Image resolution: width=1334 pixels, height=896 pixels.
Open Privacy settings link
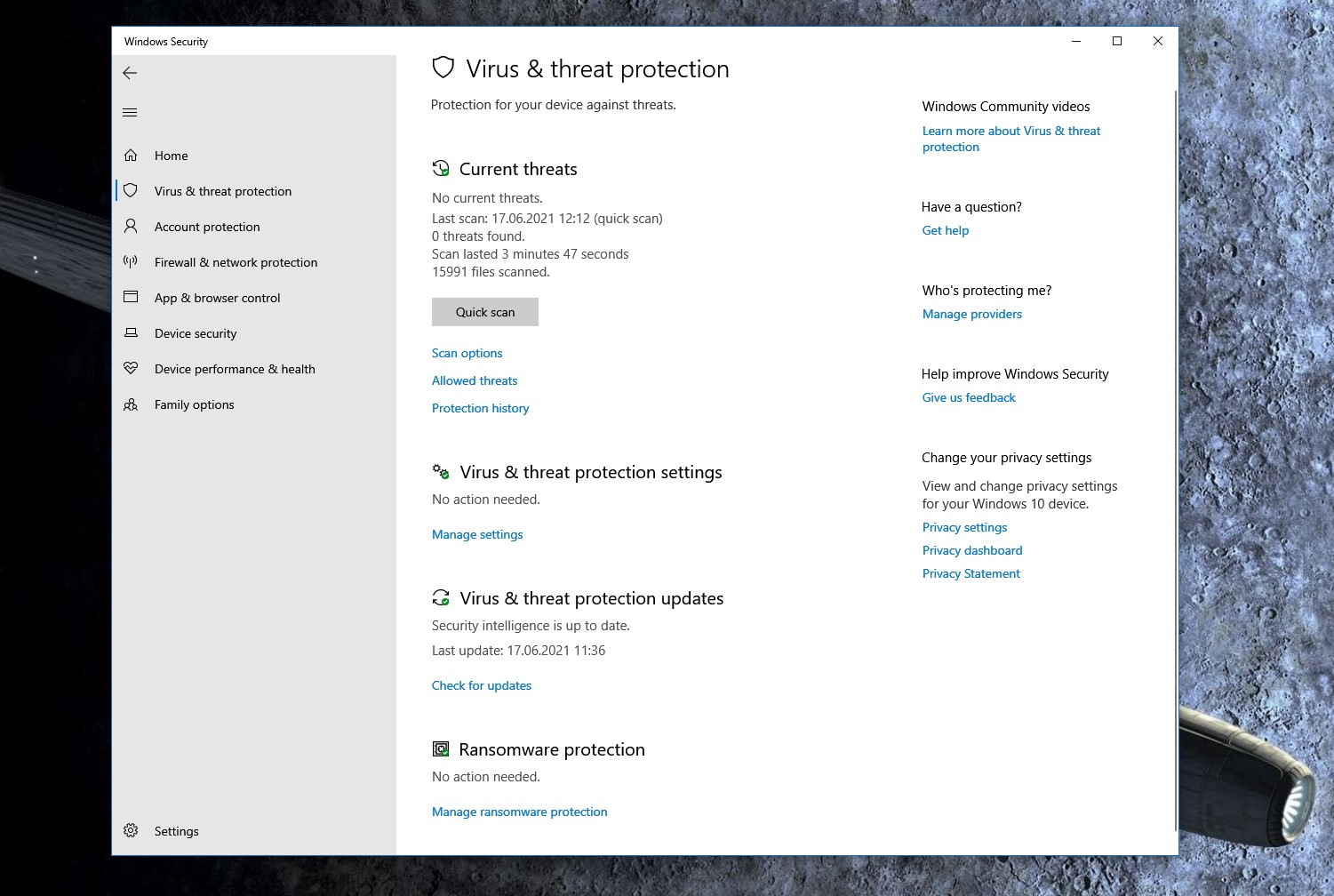(964, 527)
